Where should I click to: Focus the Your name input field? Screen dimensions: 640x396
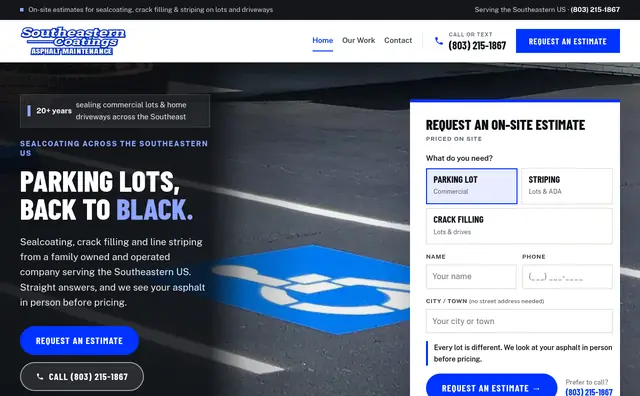[x=471, y=276]
